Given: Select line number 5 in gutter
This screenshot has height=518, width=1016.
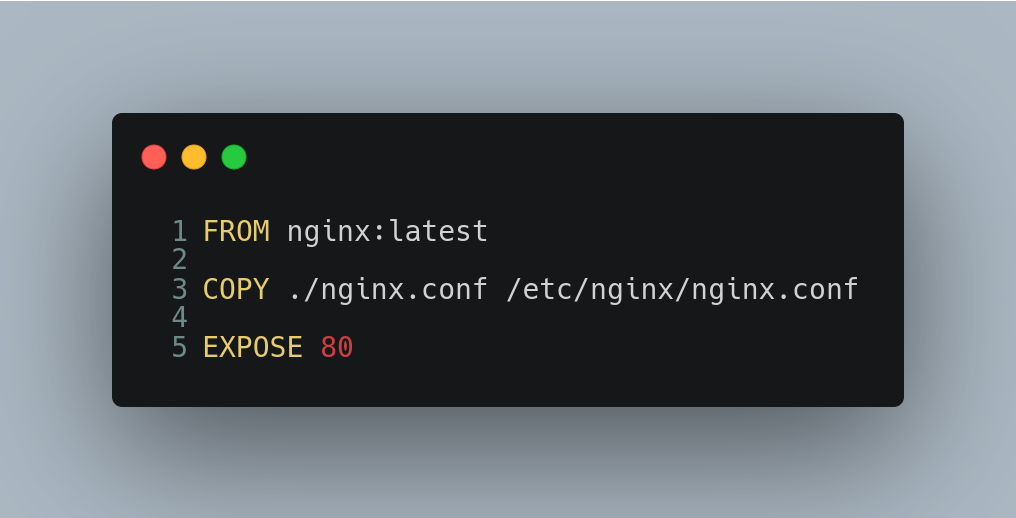Looking at the screenshot, I should pos(179,347).
